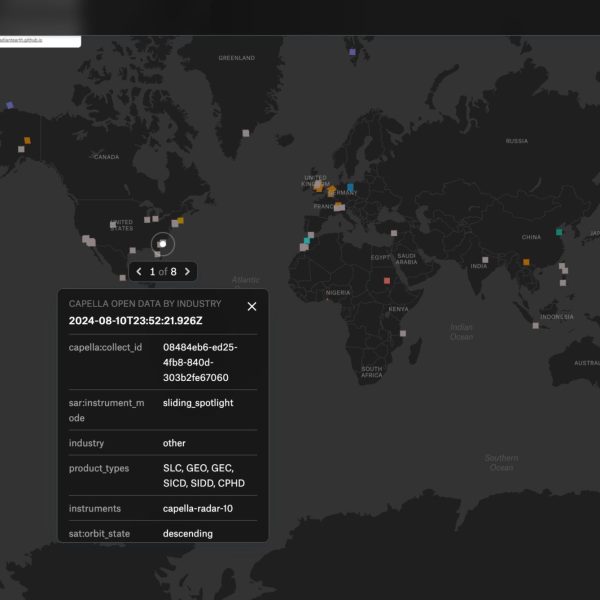Image resolution: width=600 pixels, height=600 pixels.
Task: Select the gray marker in Alaska
Action: point(21,149)
